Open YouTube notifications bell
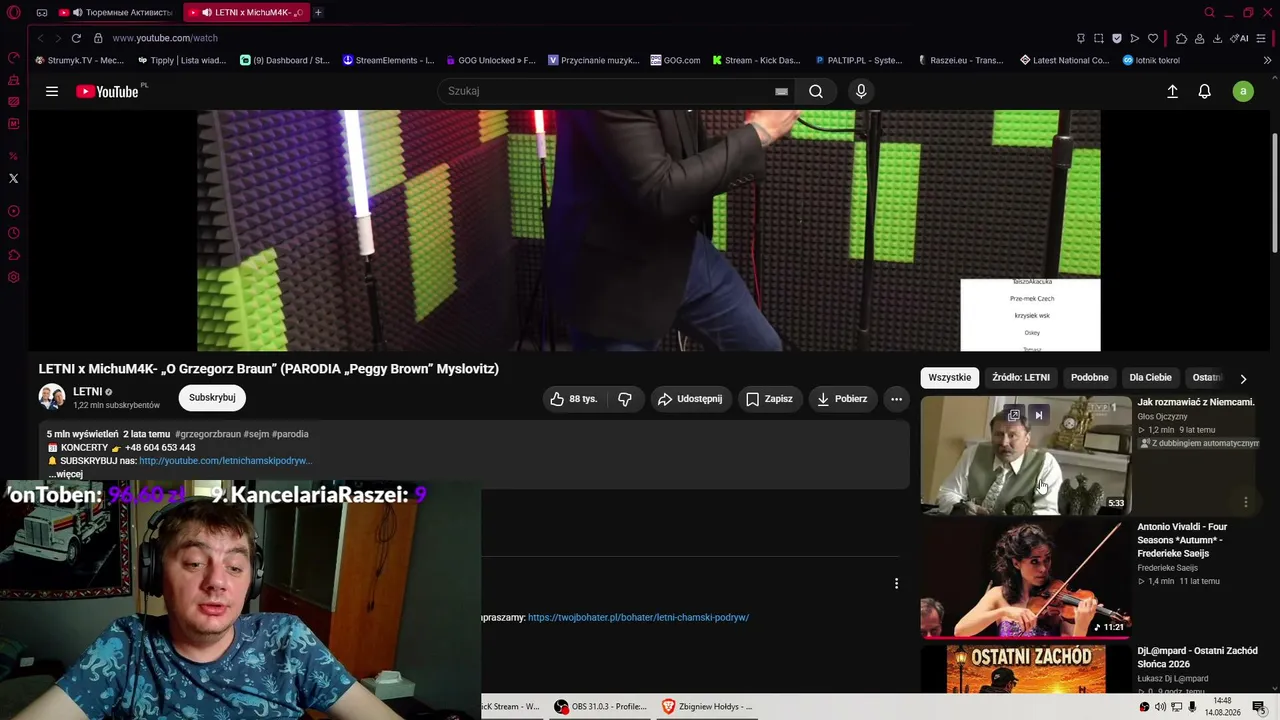The height and width of the screenshot is (720, 1280). (1205, 91)
